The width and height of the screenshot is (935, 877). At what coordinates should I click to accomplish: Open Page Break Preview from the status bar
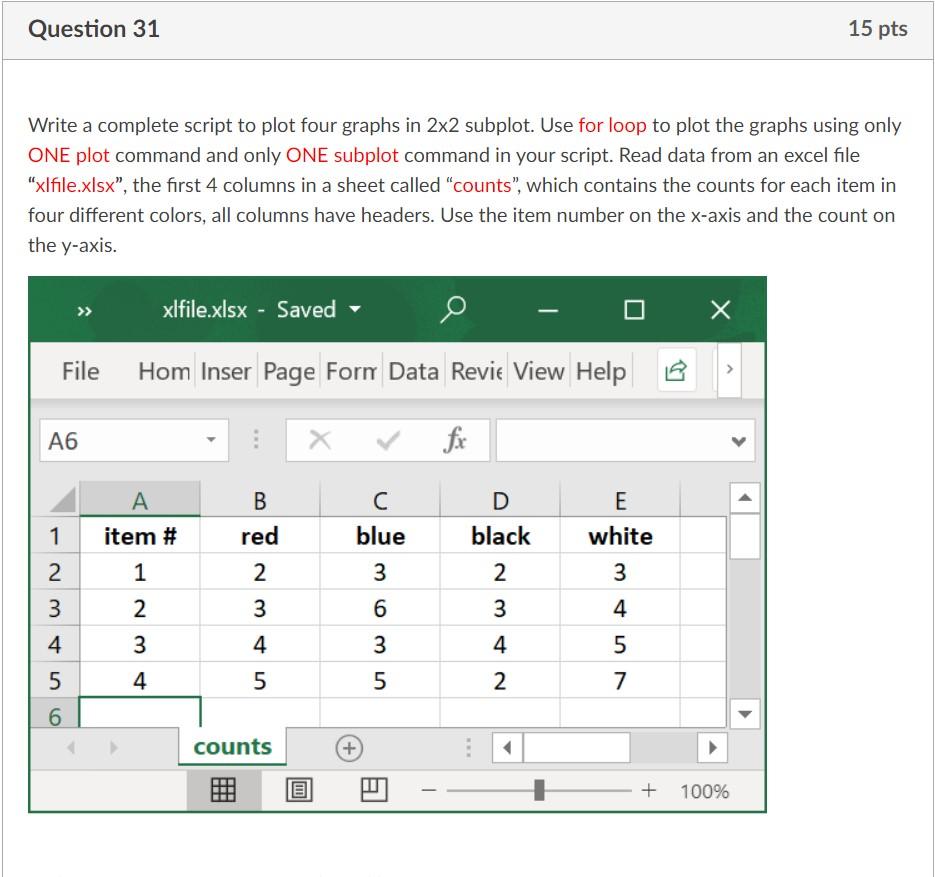(x=371, y=789)
